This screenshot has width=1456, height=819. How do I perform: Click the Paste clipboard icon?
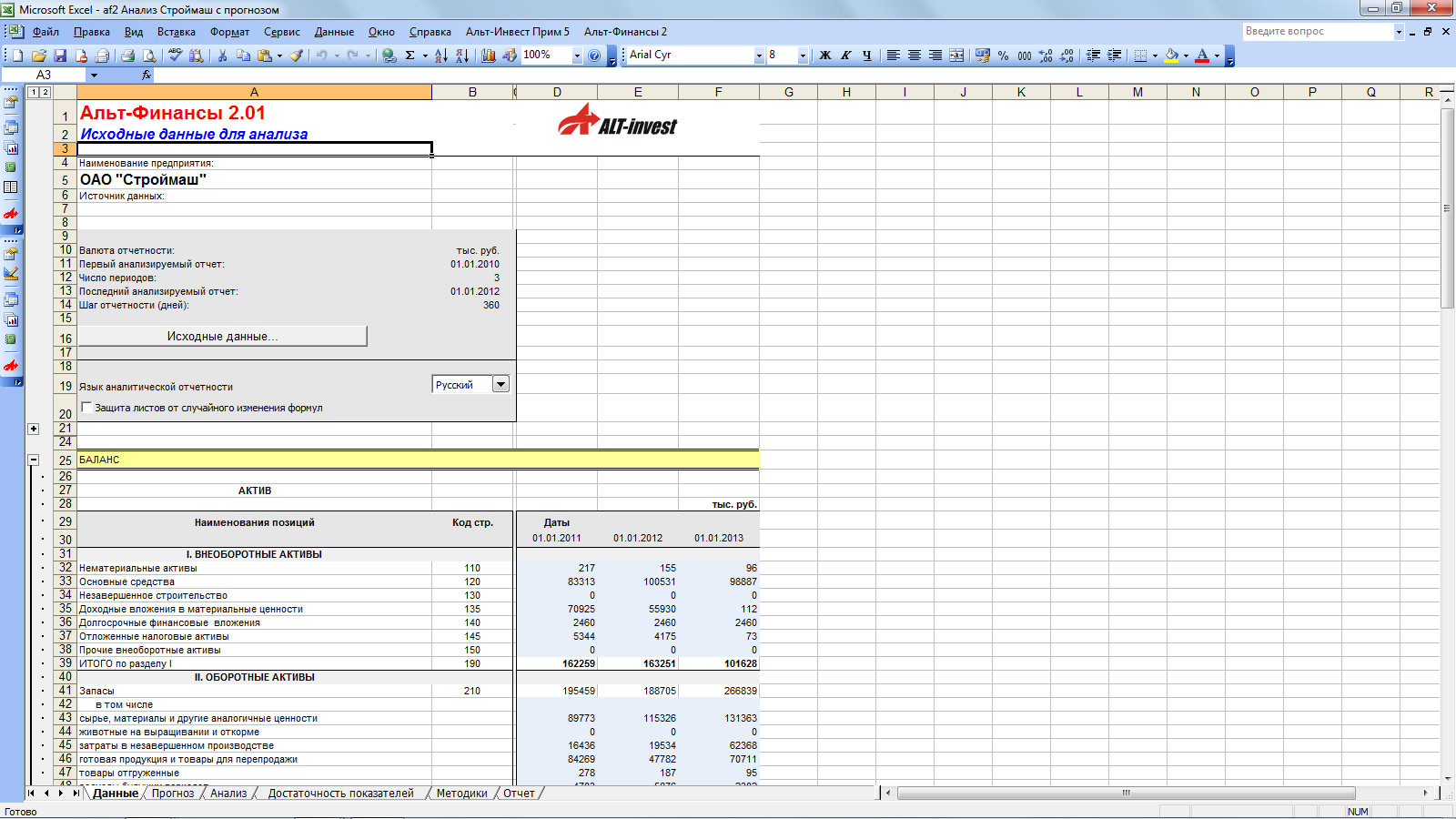pyautogui.click(x=265, y=56)
